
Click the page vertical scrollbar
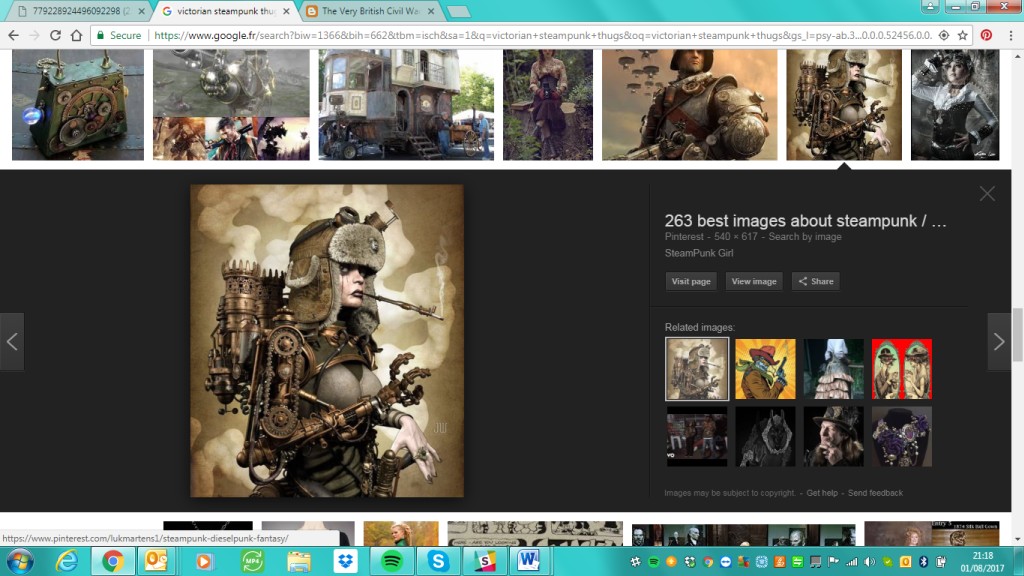pyautogui.click(x=1017, y=334)
